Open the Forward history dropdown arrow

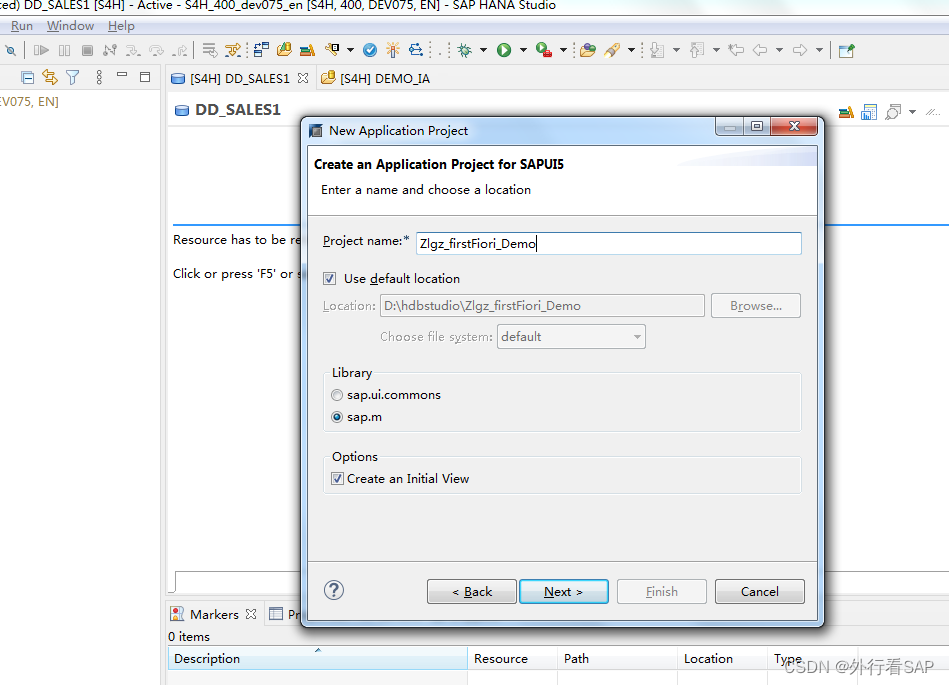point(819,50)
